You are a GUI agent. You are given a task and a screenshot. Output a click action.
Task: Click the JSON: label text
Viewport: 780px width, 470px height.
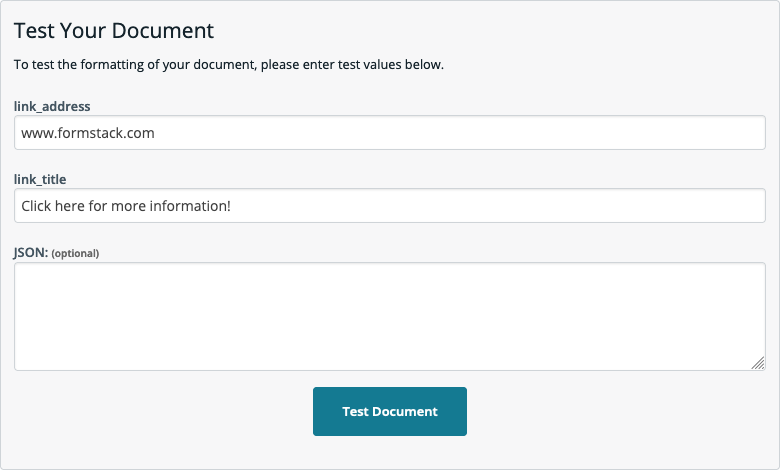pos(30,253)
